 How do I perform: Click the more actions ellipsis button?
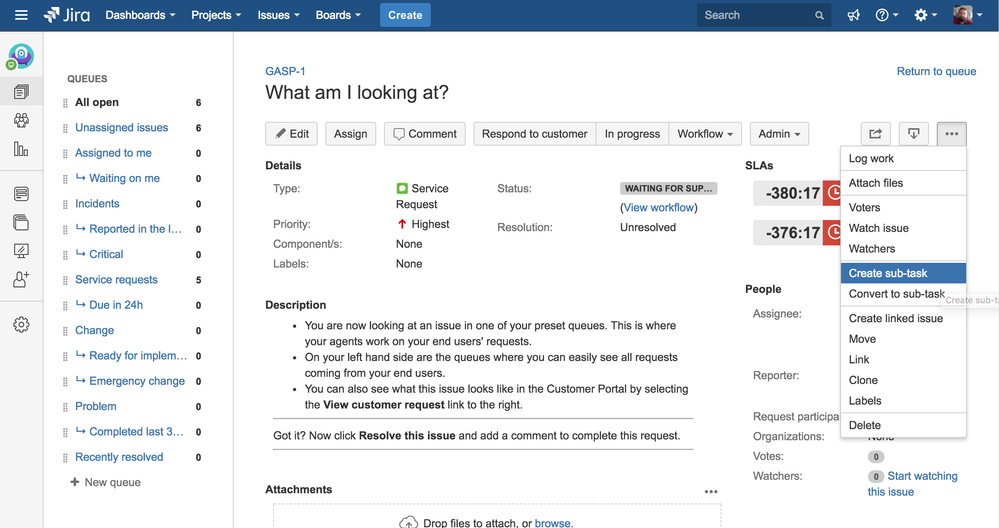point(952,134)
